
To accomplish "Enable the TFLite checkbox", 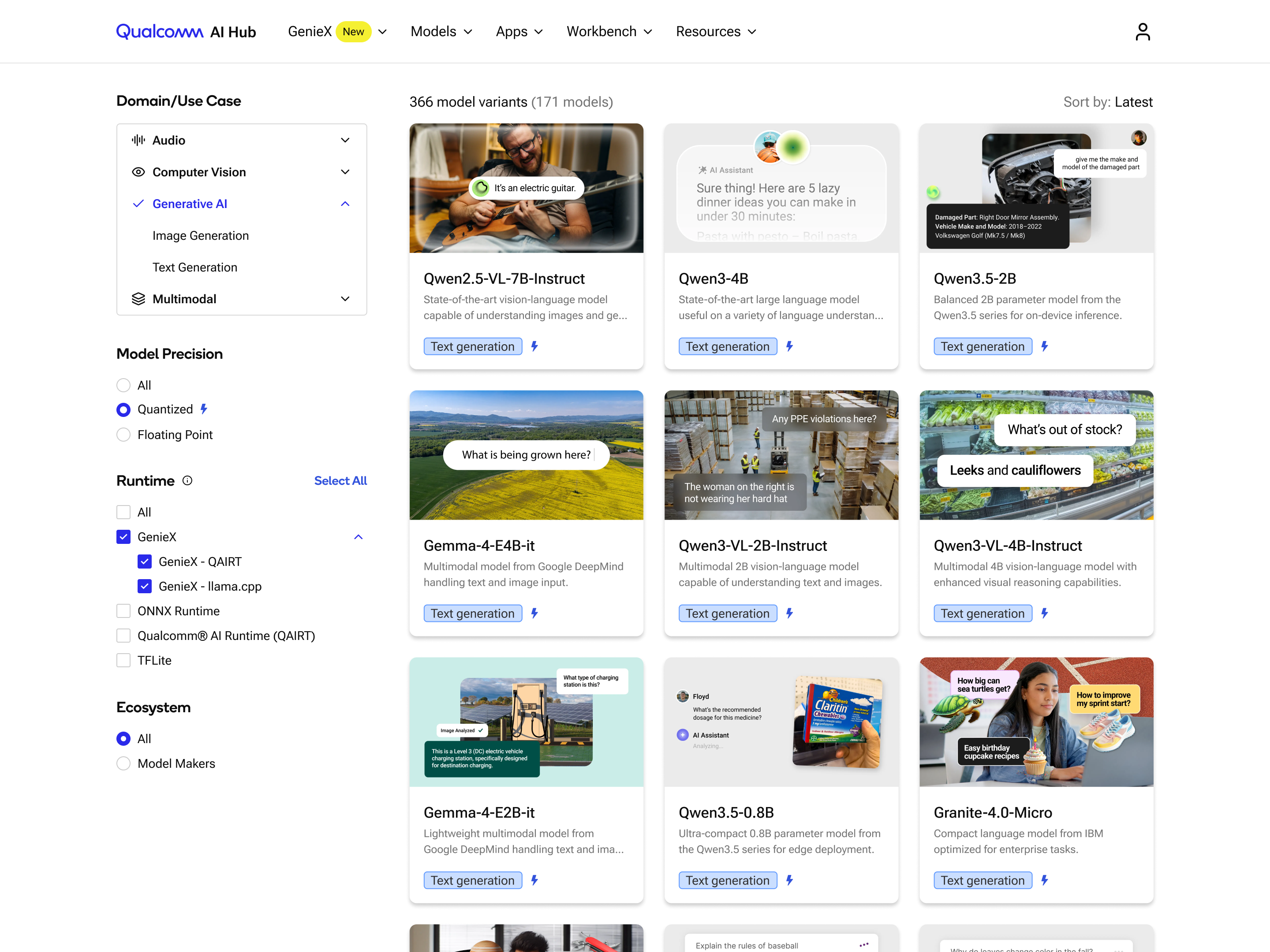I will [x=123, y=660].
